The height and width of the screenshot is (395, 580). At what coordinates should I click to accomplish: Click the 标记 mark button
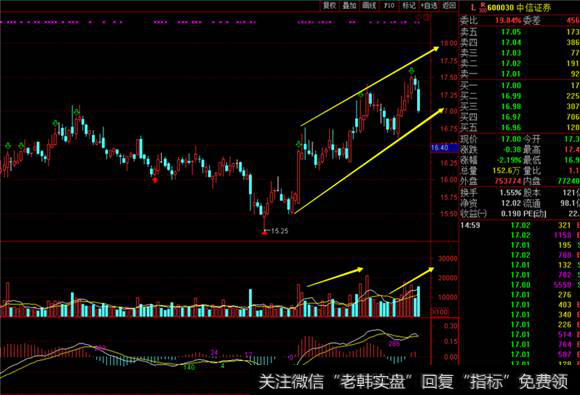[x=409, y=5]
